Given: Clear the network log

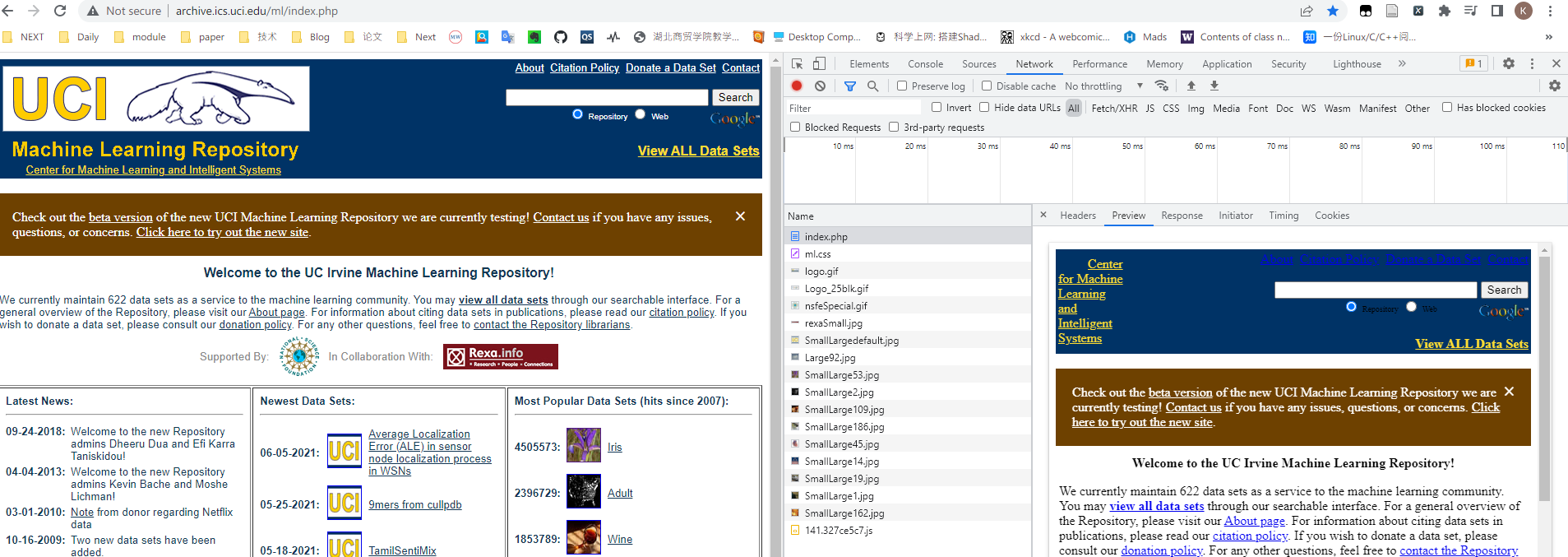Looking at the screenshot, I should point(820,86).
